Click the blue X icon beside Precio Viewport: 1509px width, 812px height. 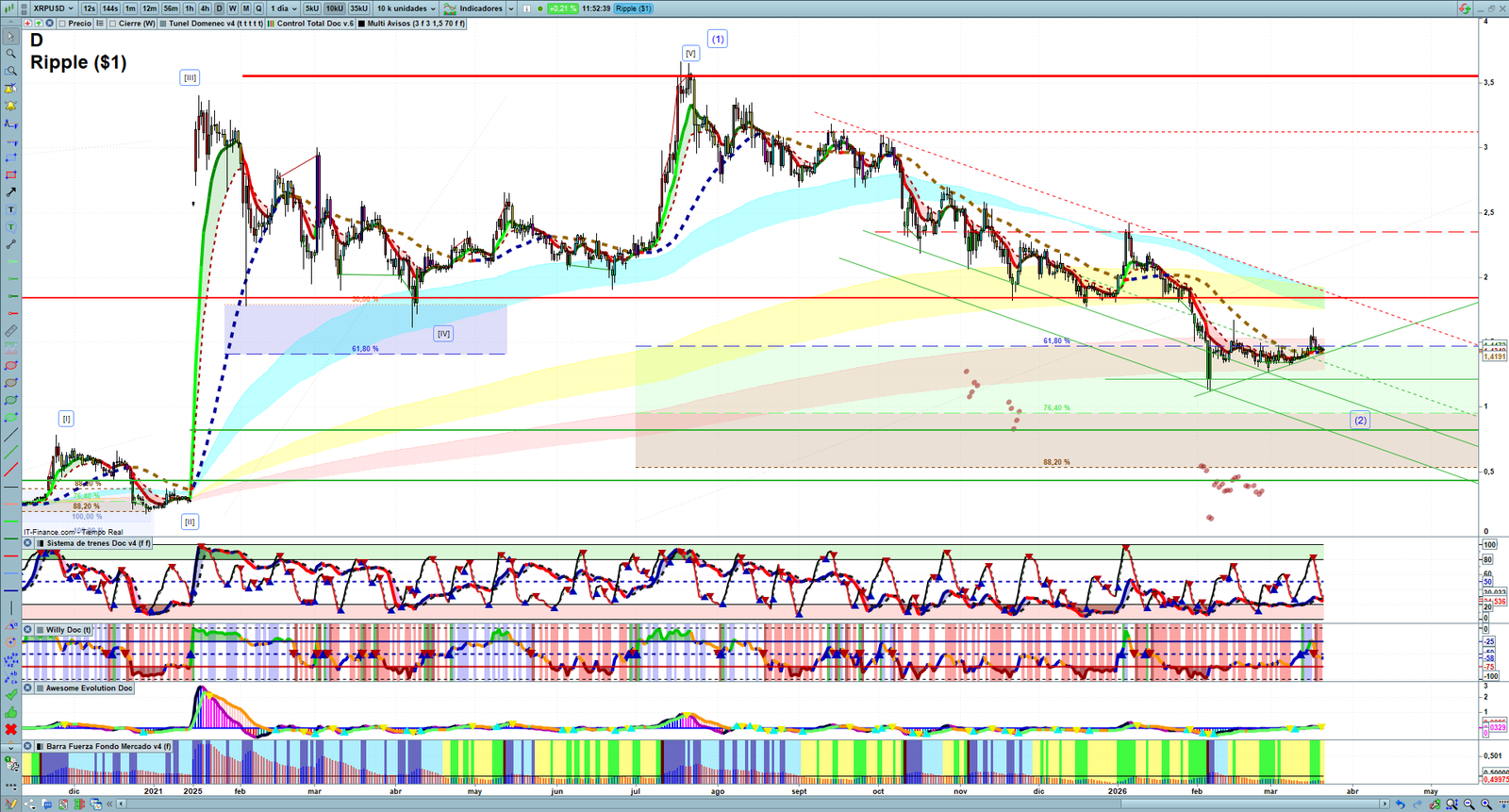click(x=49, y=24)
